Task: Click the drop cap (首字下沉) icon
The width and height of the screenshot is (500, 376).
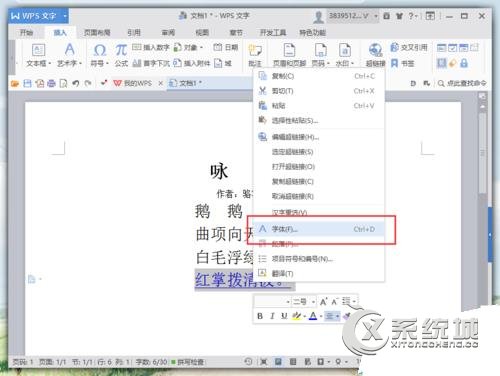Action: 137,63
